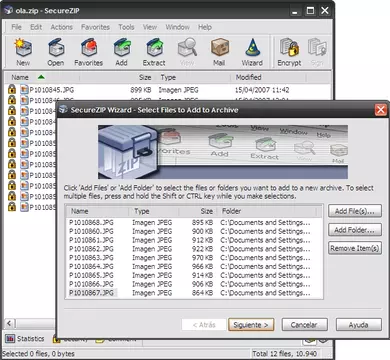
Task: Sort main archive list by Name column
Action: [42, 78]
